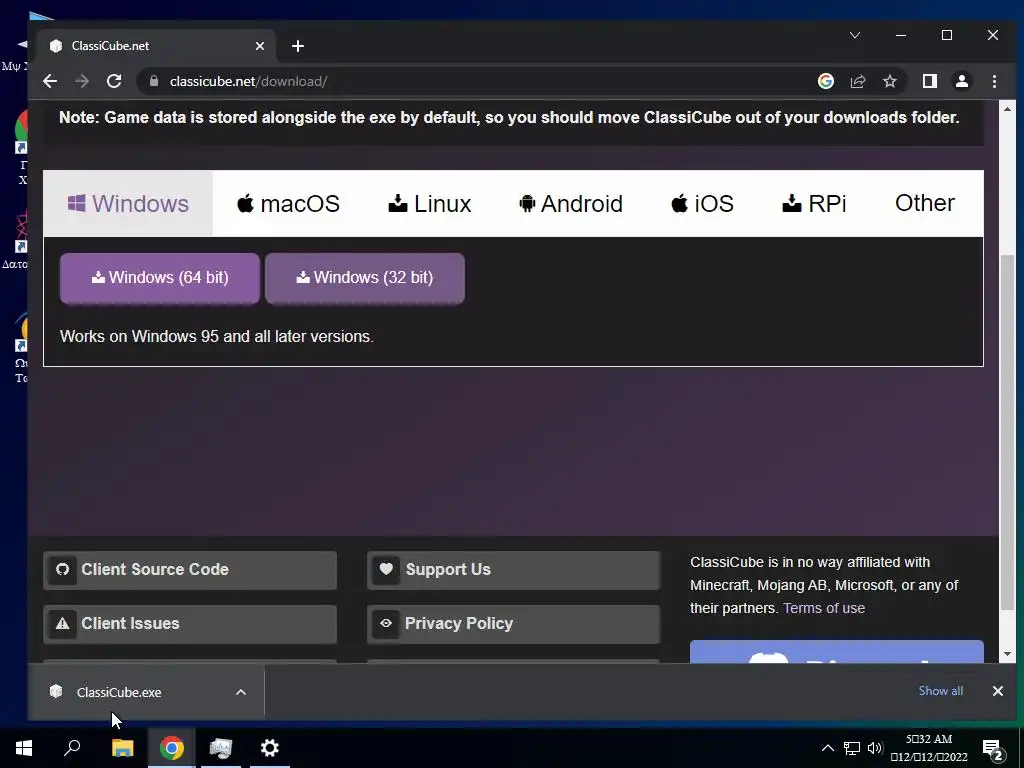This screenshot has width=1024, height=768.
Task: Open the Windows Start menu
Action: (24, 748)
